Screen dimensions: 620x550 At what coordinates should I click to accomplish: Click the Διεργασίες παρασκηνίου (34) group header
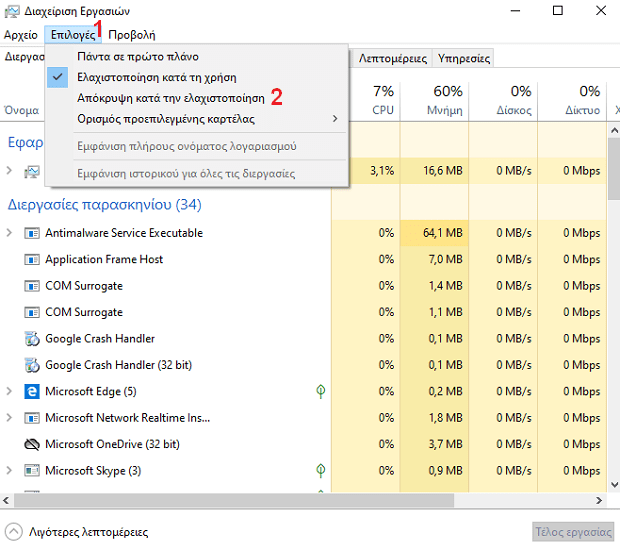(105, 205)
